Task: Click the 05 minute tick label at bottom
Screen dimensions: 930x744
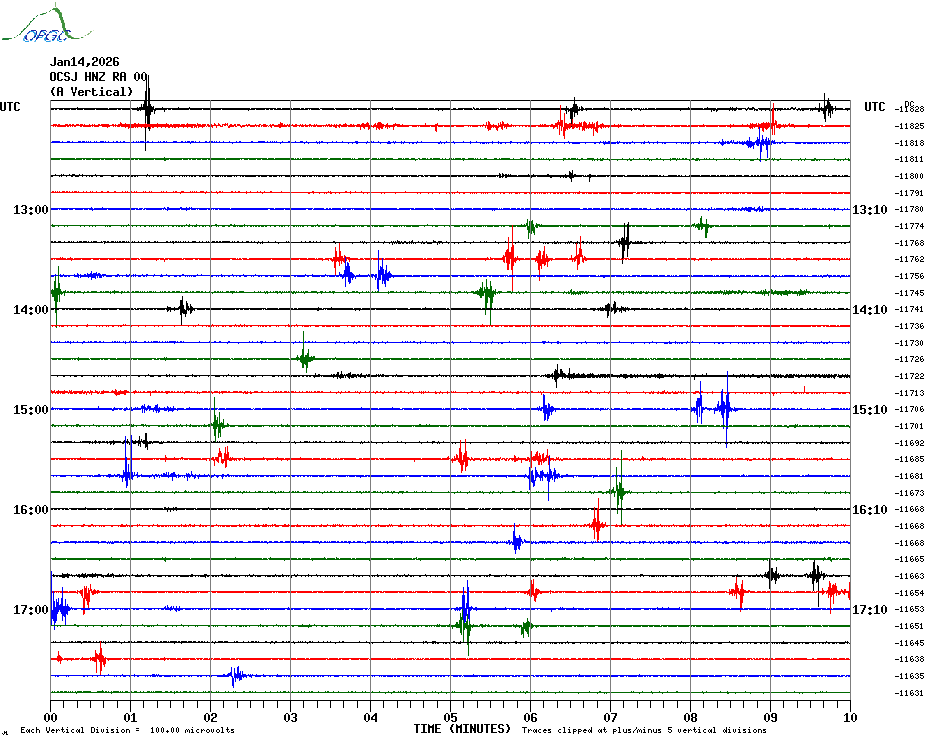Action: coord(450,717)
